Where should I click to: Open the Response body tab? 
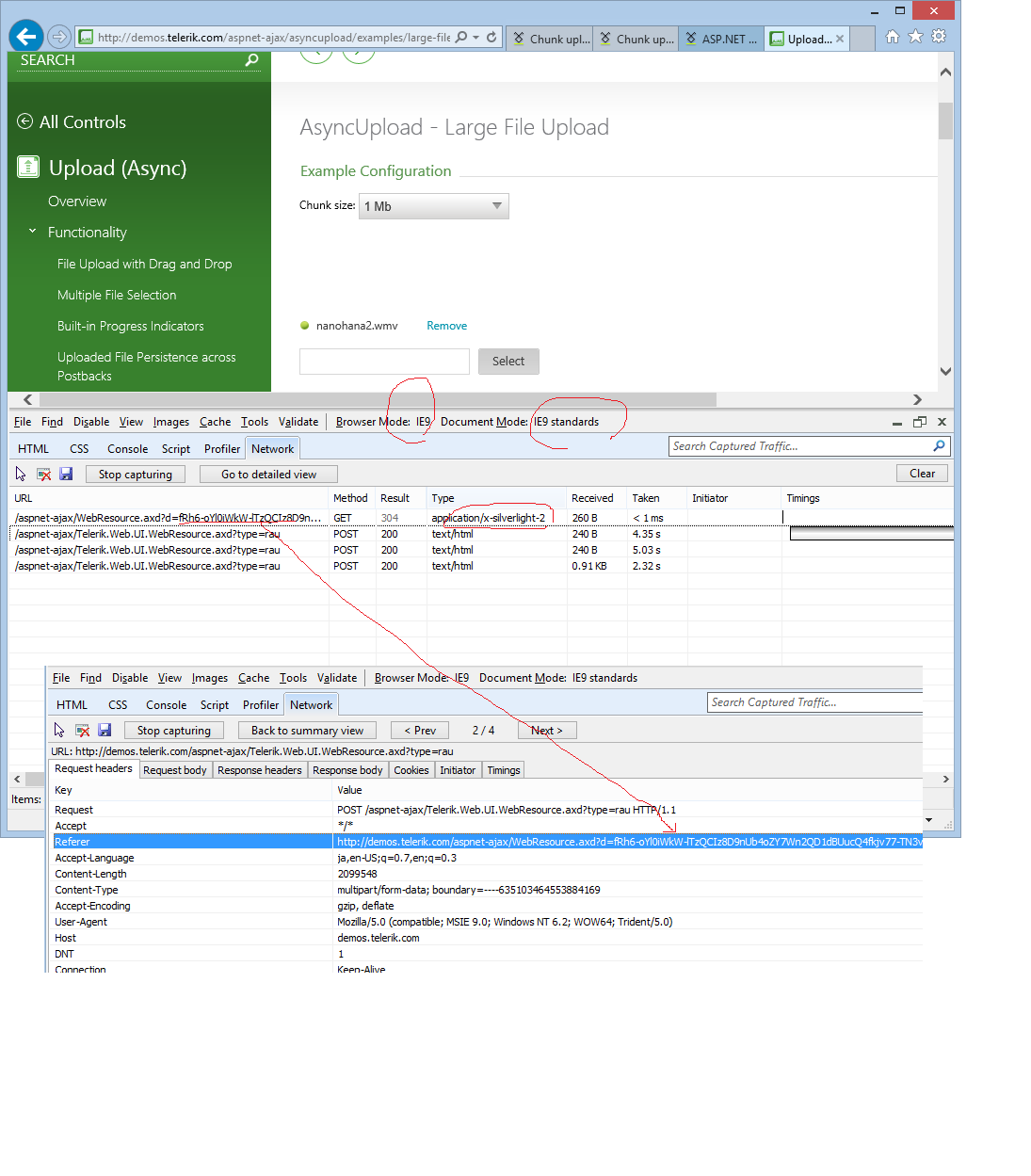(x=347, y=770)
